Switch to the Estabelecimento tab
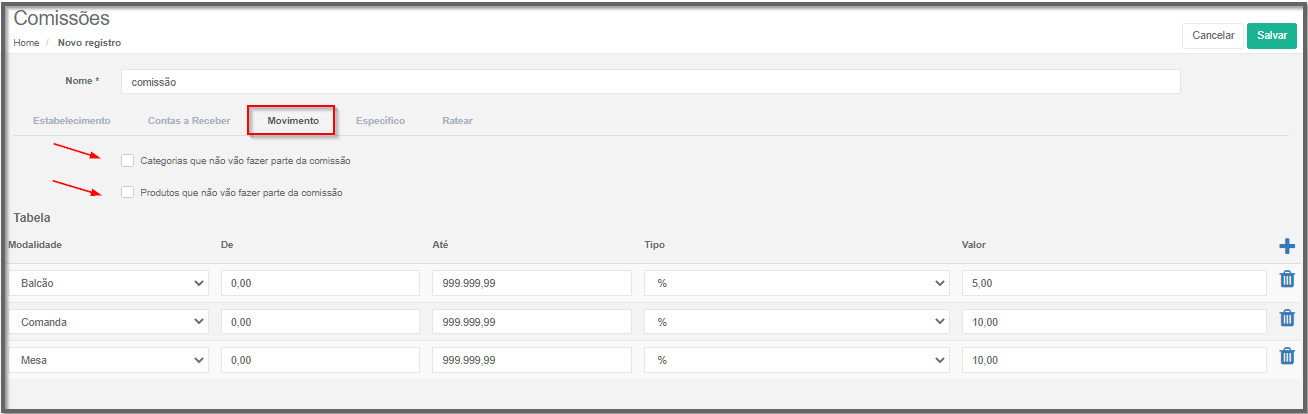This screenshot has height=414, width=1308. pyautogui.click(x=72, y=120)
